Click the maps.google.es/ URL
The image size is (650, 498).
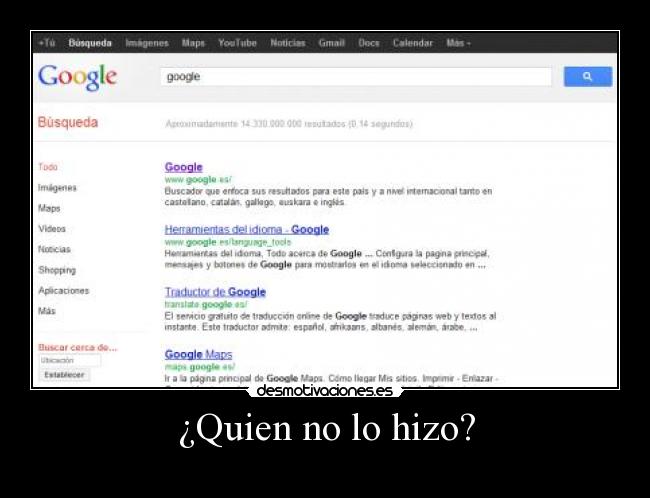tap(200, 367)
